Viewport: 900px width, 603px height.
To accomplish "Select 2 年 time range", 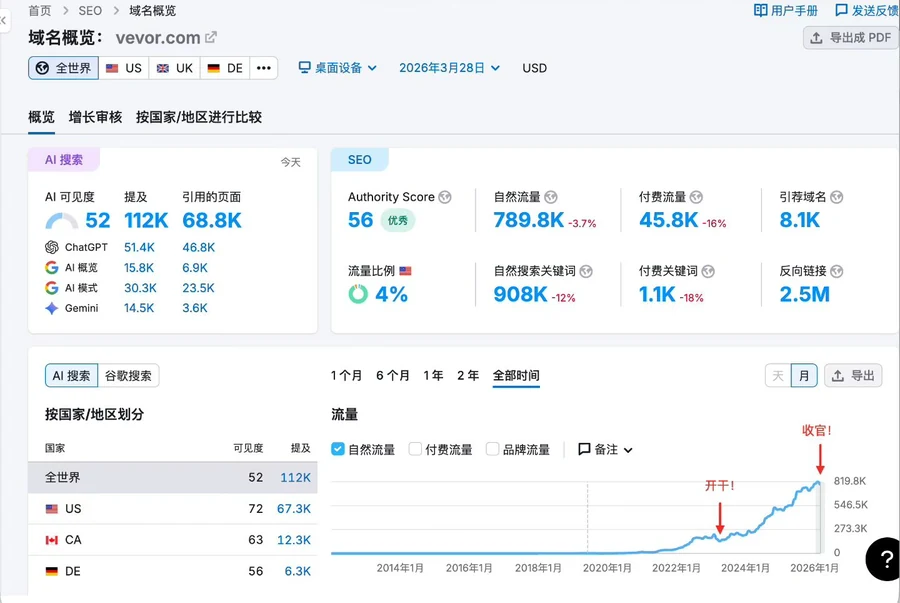I will pyautogui.click(x=468, y=376).
